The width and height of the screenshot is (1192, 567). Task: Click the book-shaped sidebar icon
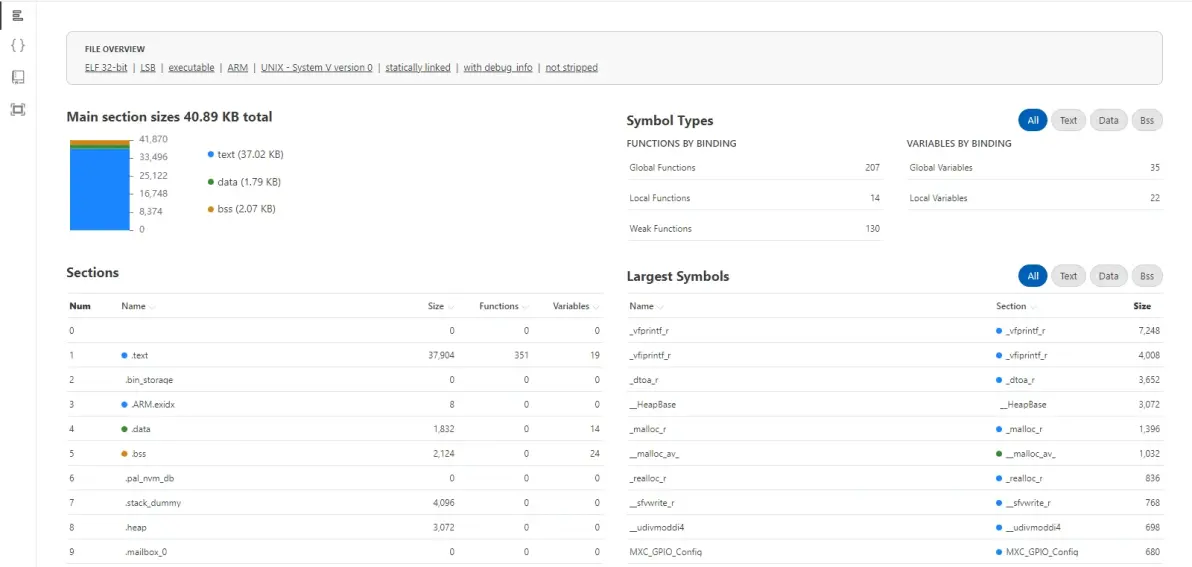click(x=17, y=77)
